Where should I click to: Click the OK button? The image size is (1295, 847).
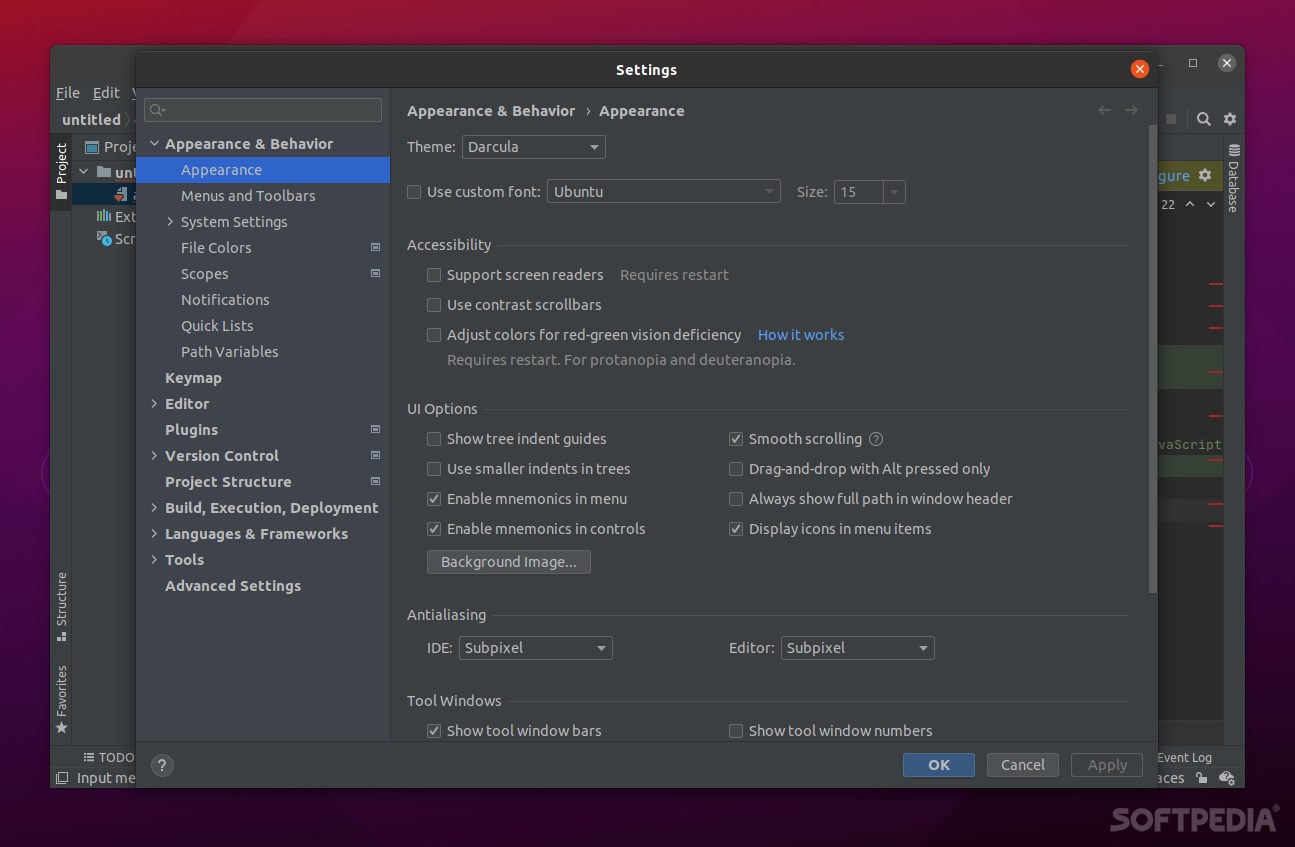pyautogui.click(x=939, y=765)
